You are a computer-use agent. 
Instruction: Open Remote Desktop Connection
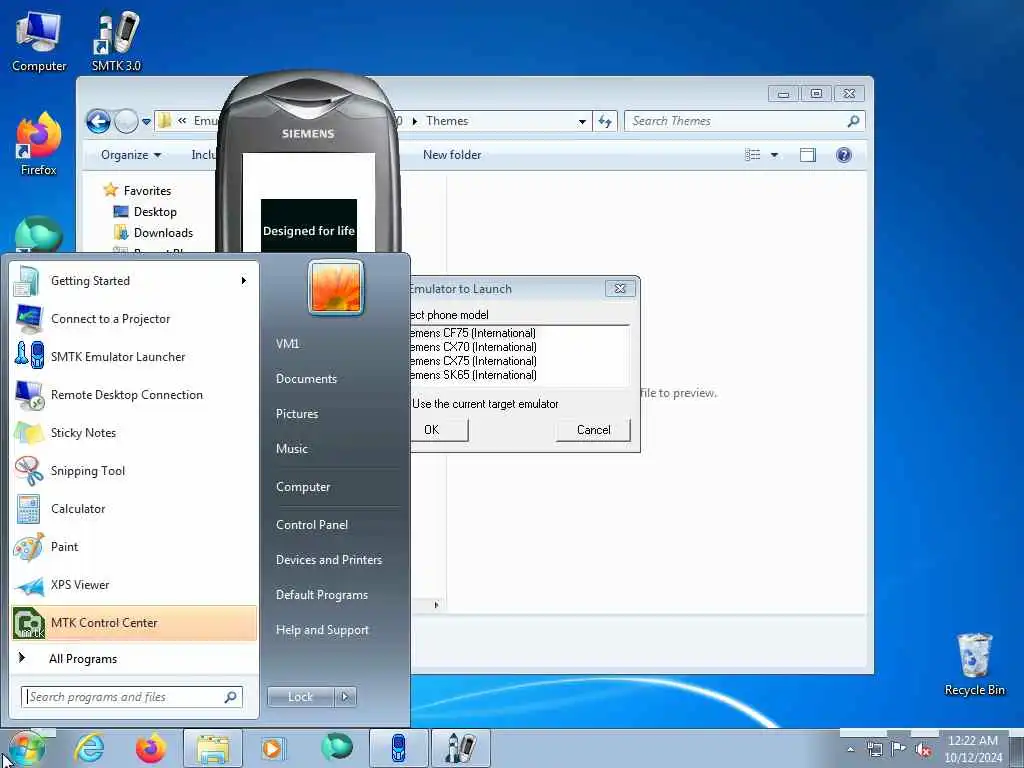[134, 394]
